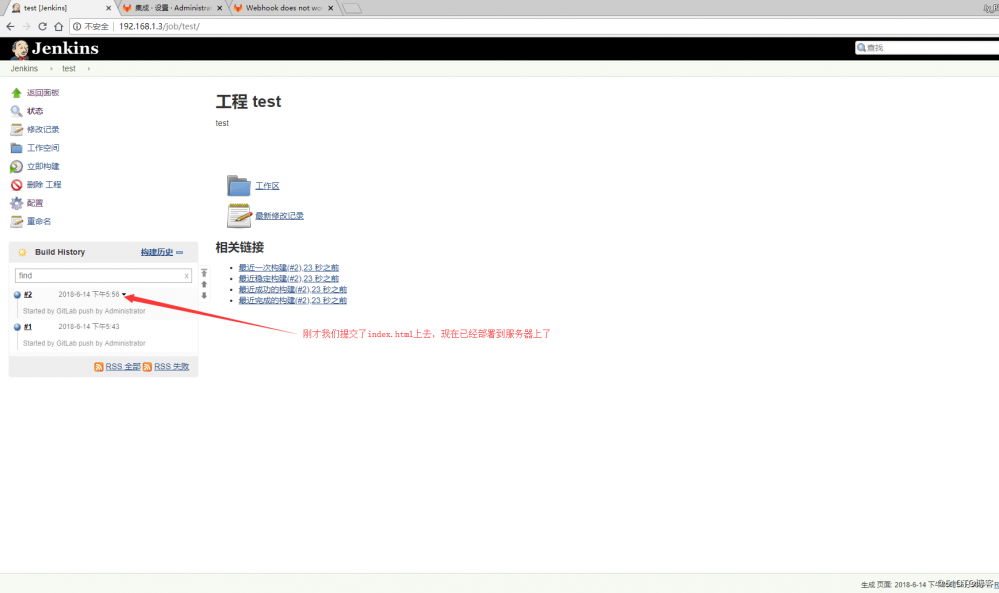Collapse Build History using the minus toggle
Screen dimensions: 999x593
[180, 253]
